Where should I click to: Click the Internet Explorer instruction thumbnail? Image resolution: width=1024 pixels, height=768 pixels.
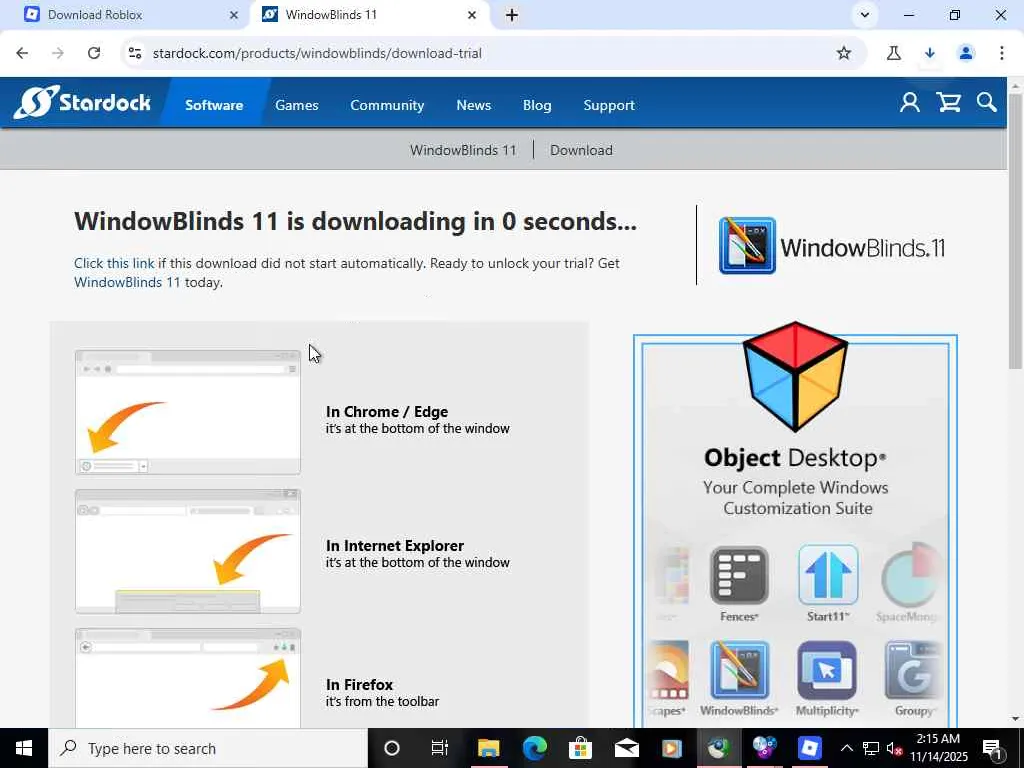[188, 551]
